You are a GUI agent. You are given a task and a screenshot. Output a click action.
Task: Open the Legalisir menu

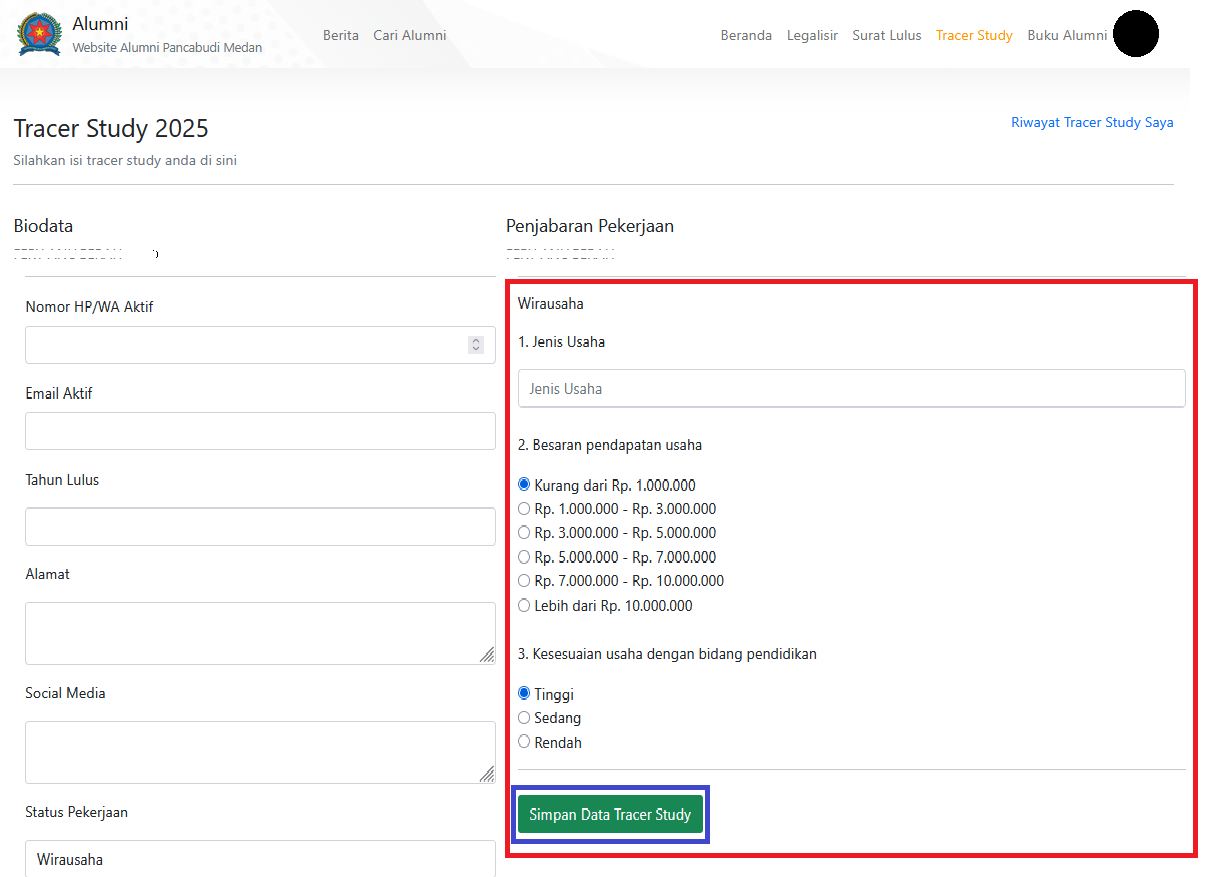[x=812, y=35]
